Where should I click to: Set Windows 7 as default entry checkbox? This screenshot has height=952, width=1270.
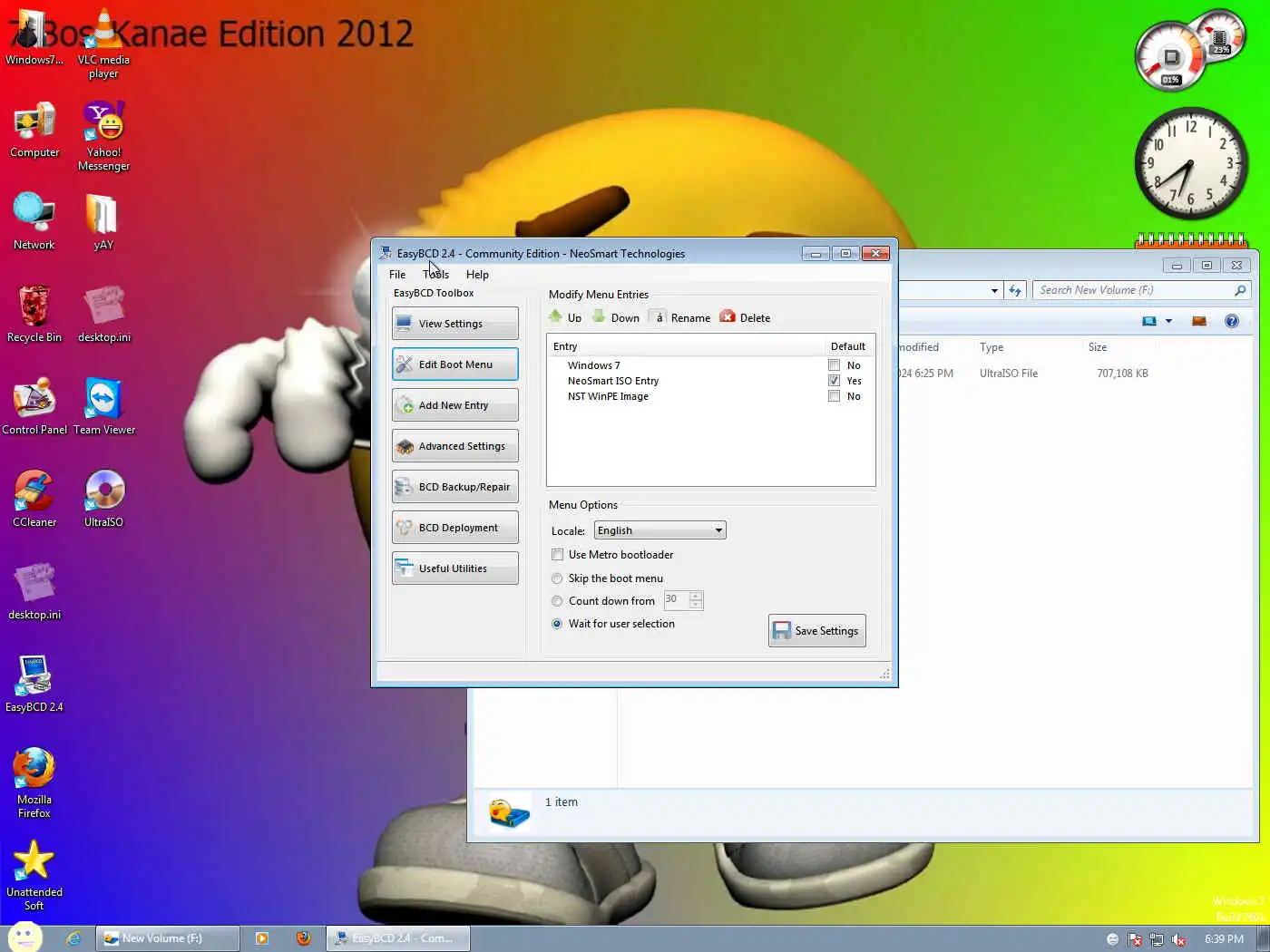point(834,365)
